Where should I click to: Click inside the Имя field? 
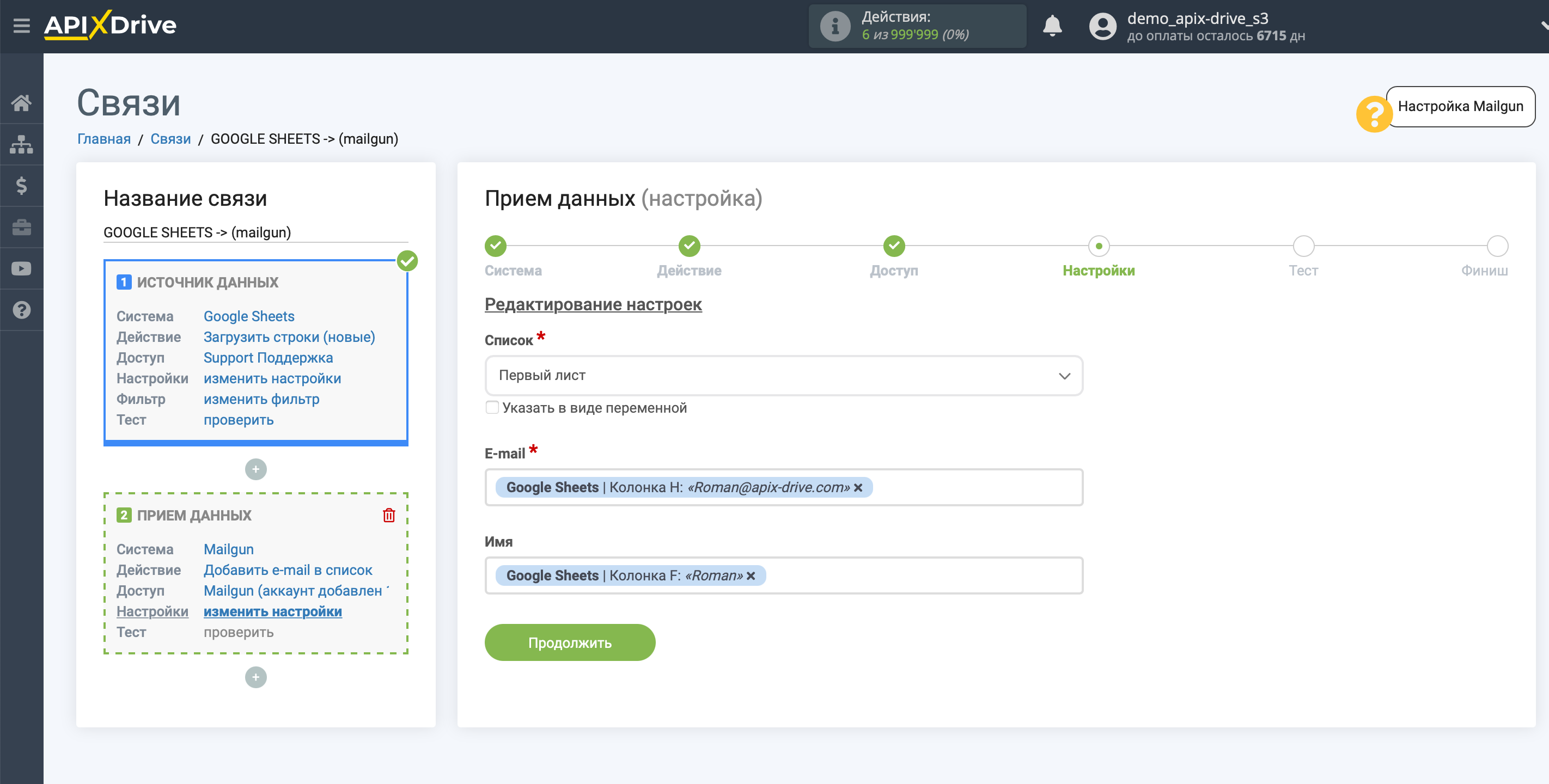click(784, 576)
